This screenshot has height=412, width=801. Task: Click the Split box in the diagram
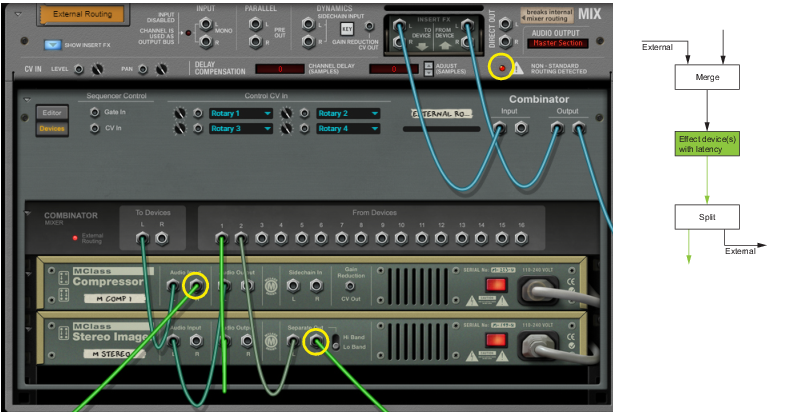[x=707, y=217]
